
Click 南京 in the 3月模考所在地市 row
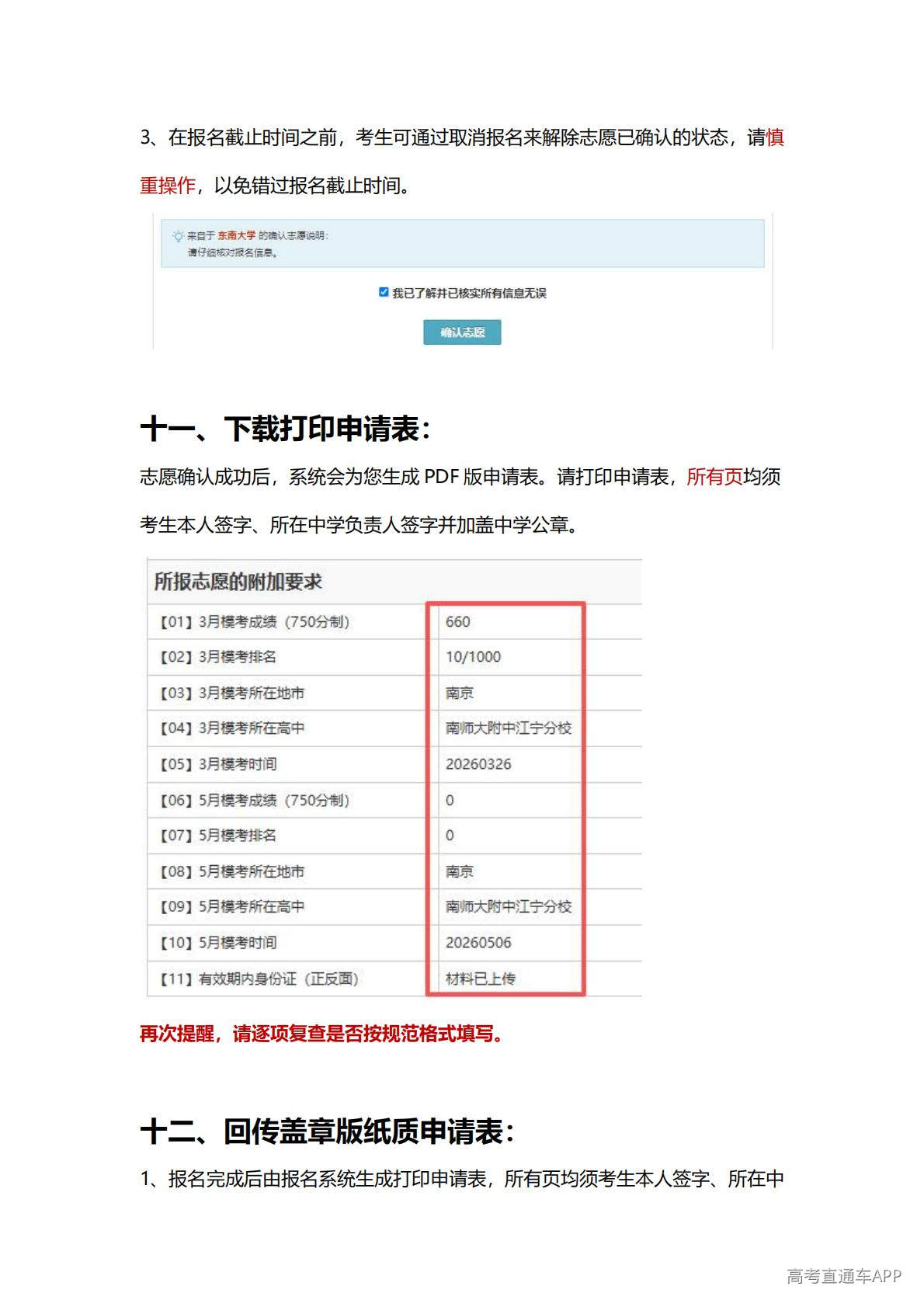click(x=460, y=693)
